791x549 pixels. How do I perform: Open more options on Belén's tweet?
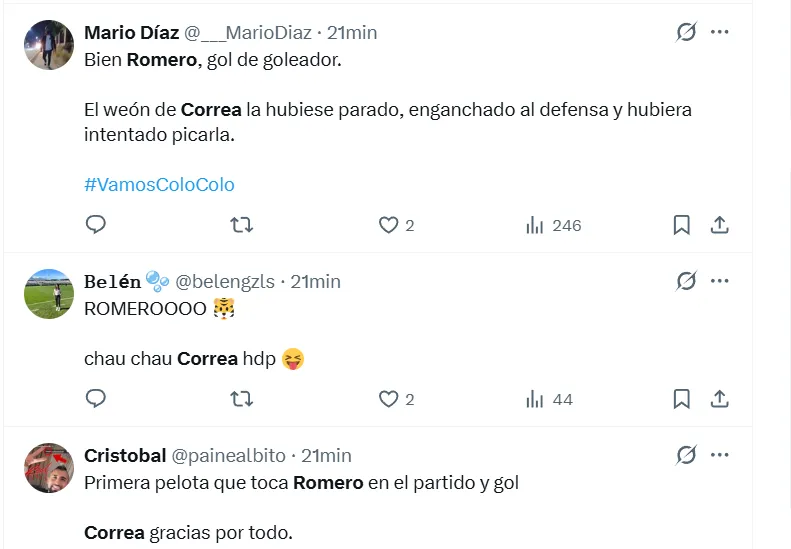(720, 281)
